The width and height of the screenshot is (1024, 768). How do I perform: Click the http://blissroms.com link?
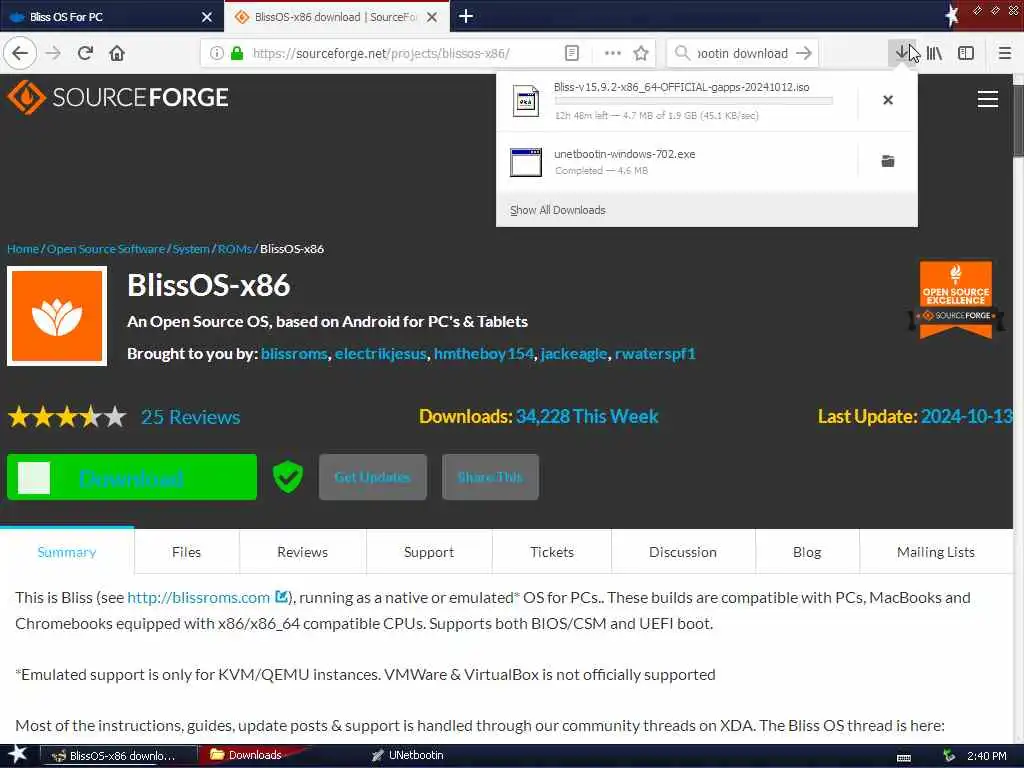[199, 598]
